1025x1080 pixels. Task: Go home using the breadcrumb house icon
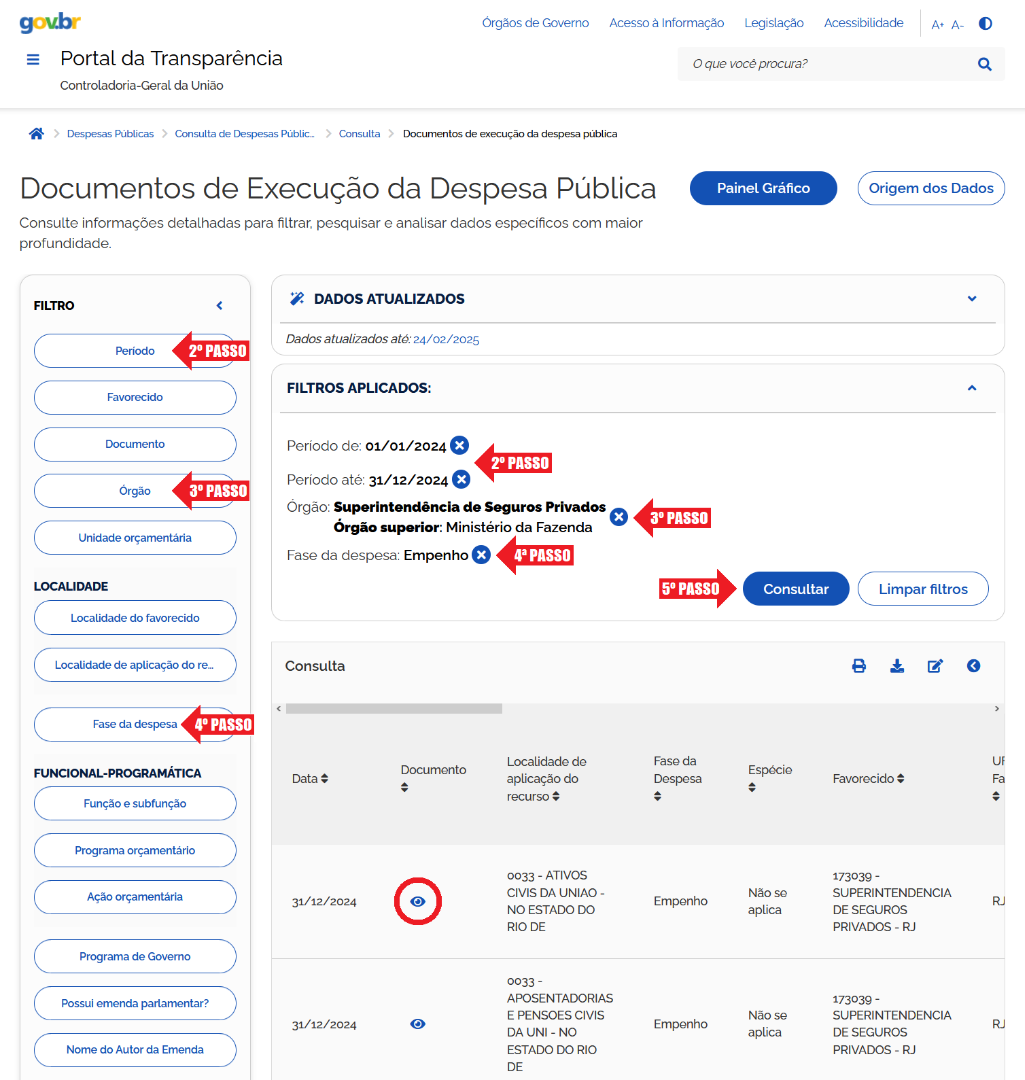(36, 132)
